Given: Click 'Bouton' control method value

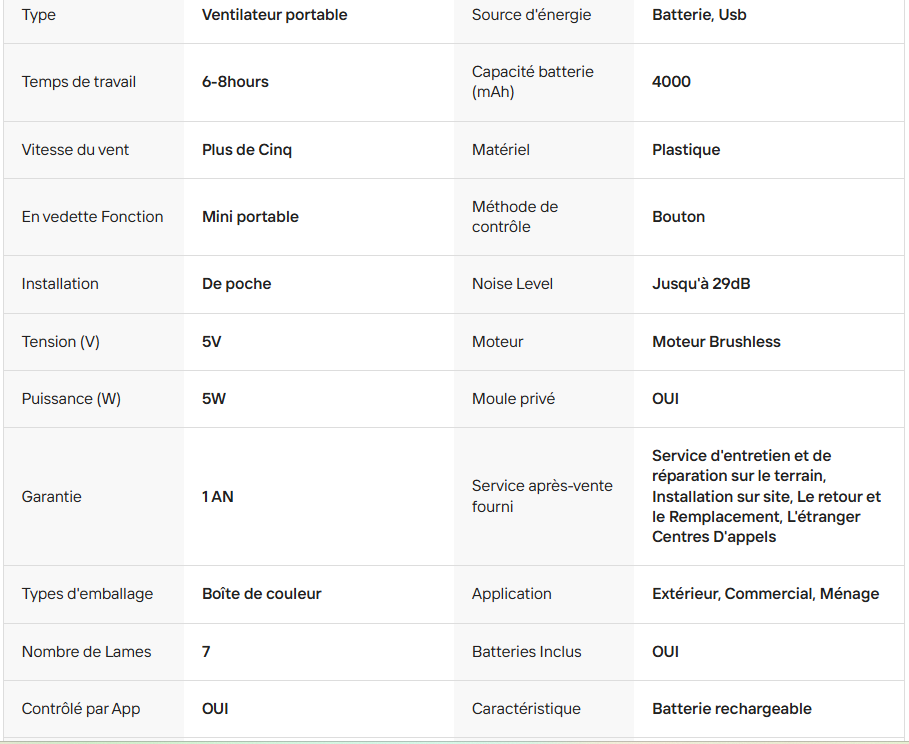Looking at the screenshot, I should [678, 217].
